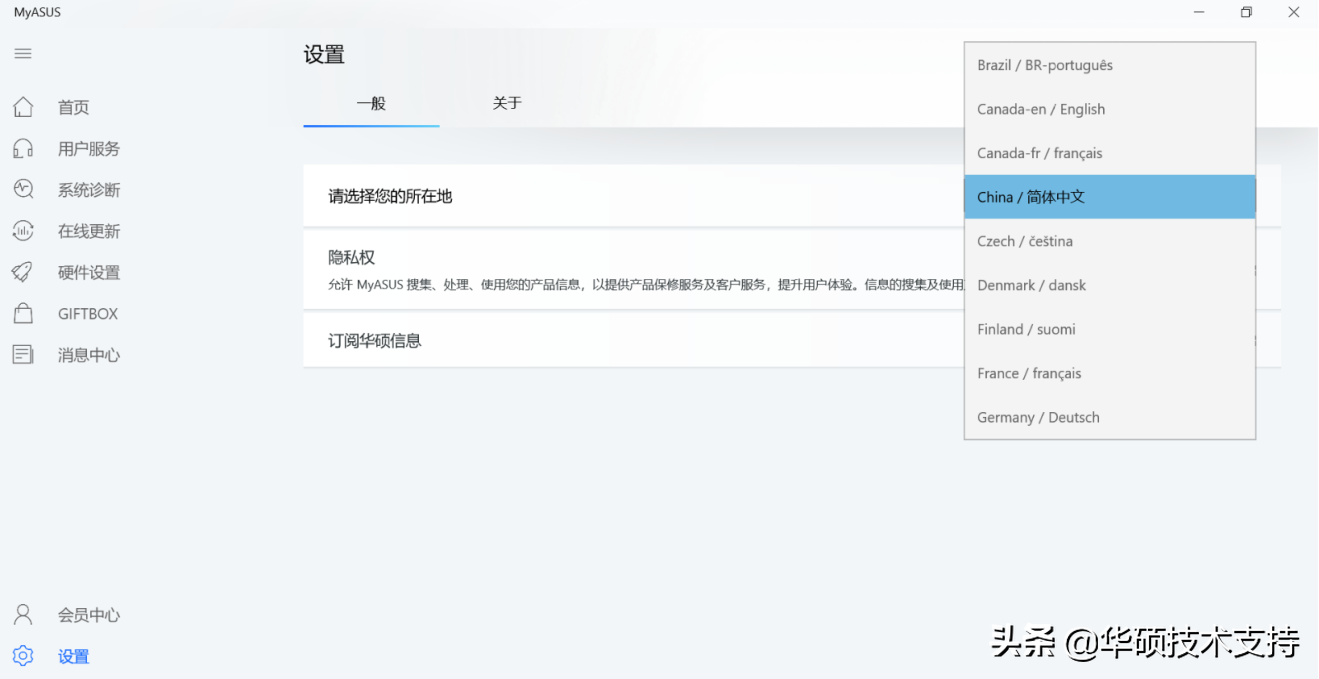Viewport: 1319px width, 679px height.
Task: Click the privacy description starting 允许 MyASUS
Action: [646, 284]
